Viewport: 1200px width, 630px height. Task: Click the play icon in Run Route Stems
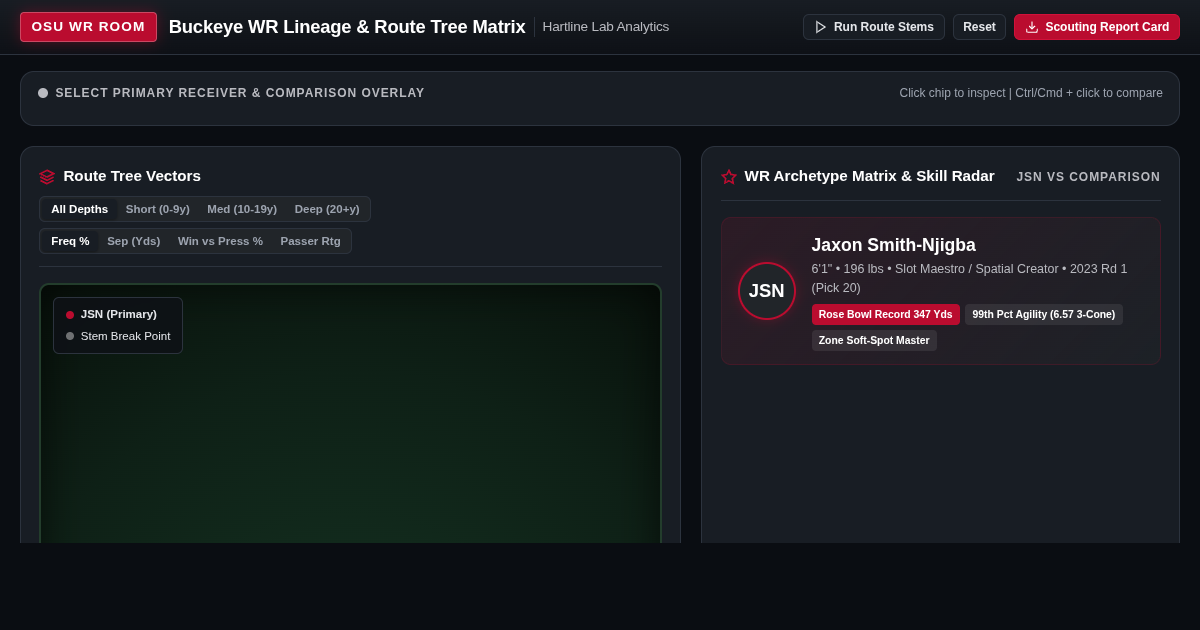(821, 27)
